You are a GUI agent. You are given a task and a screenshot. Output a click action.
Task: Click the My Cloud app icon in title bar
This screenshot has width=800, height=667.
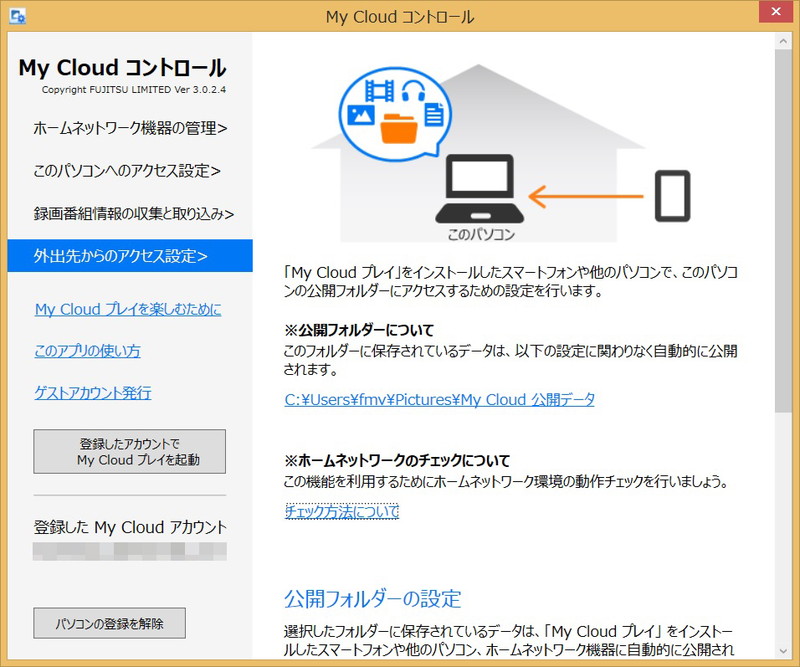pos(17,17)
